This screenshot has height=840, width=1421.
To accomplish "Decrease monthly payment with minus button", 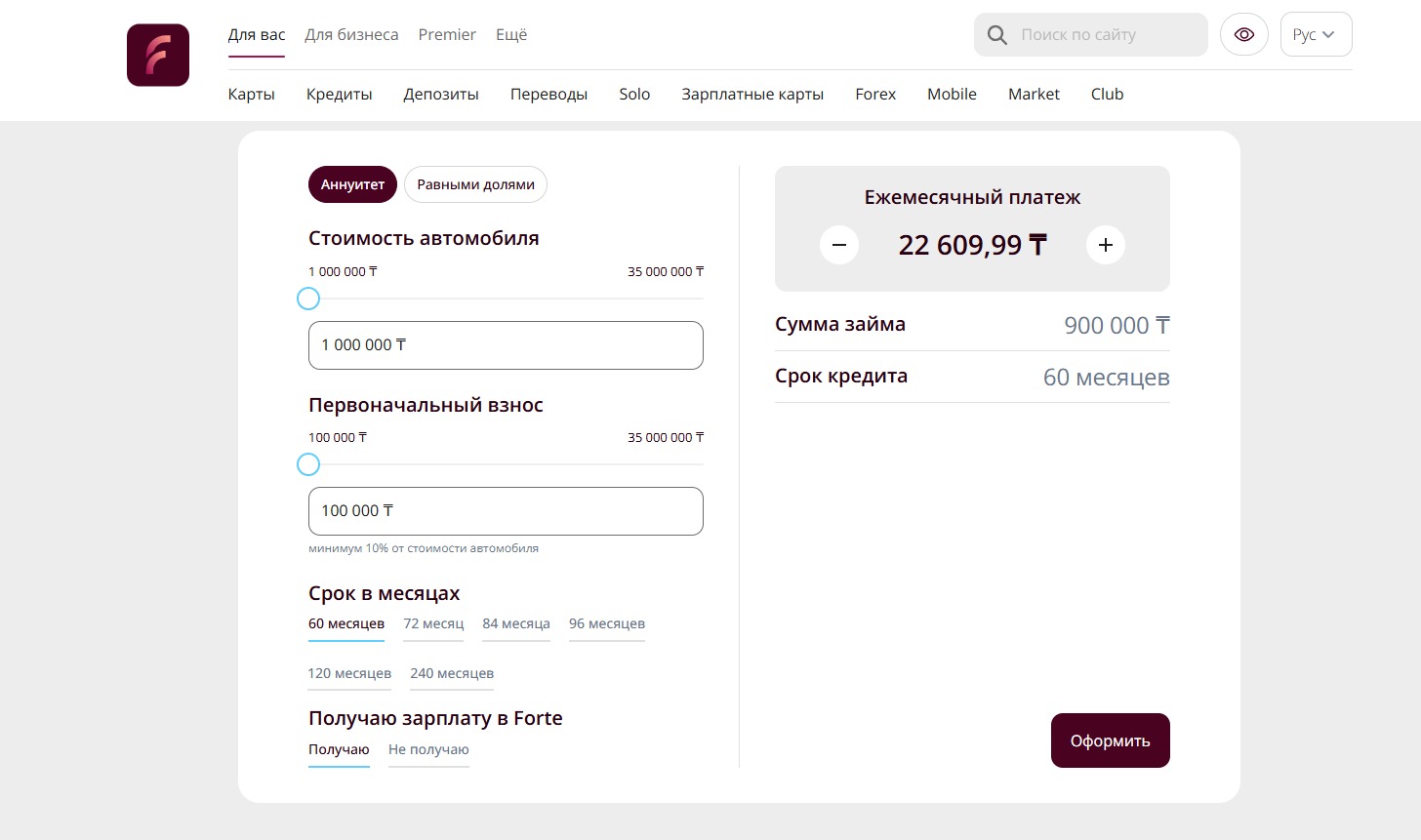I will [x=839, y=245].
